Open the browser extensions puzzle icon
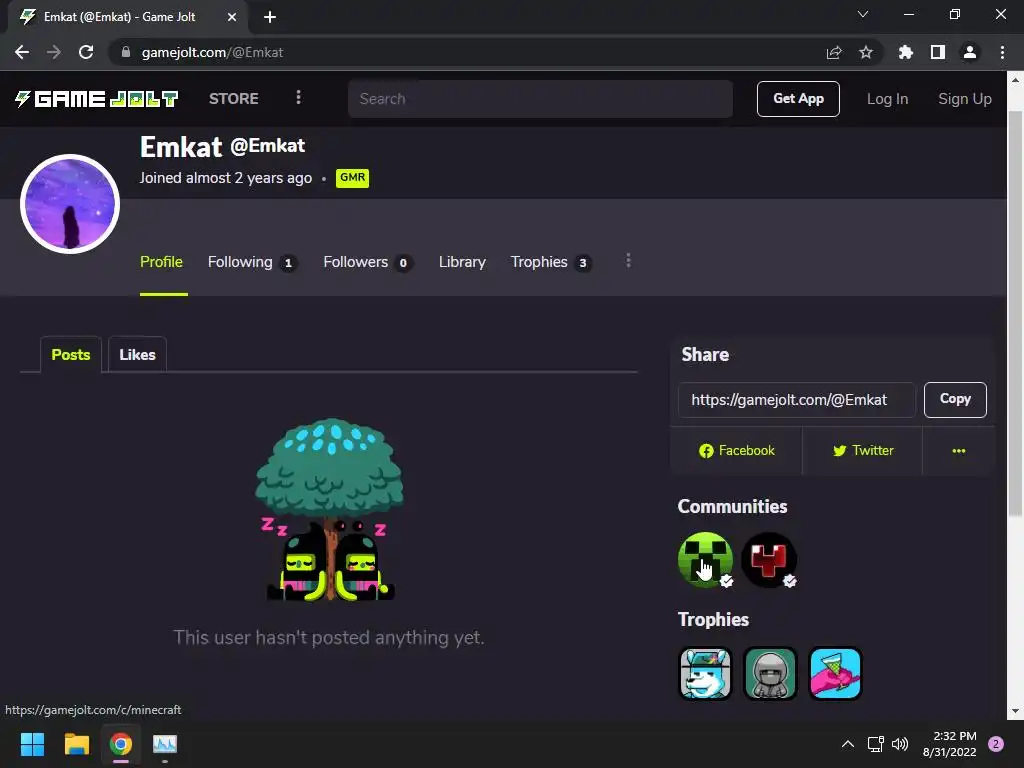 905,52
